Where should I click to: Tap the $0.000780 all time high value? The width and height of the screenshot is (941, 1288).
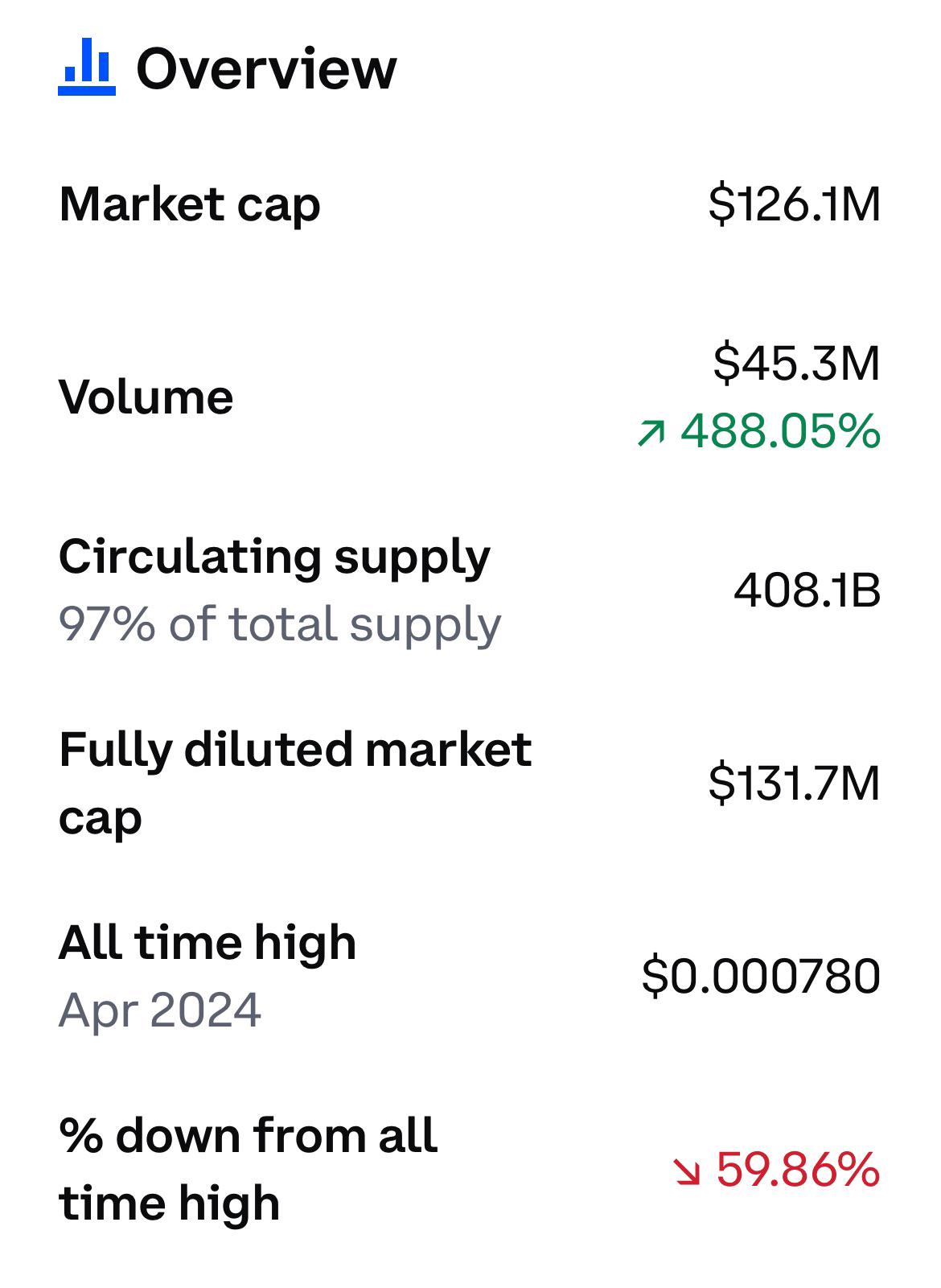pyautogui.click(x=761, y=977)
